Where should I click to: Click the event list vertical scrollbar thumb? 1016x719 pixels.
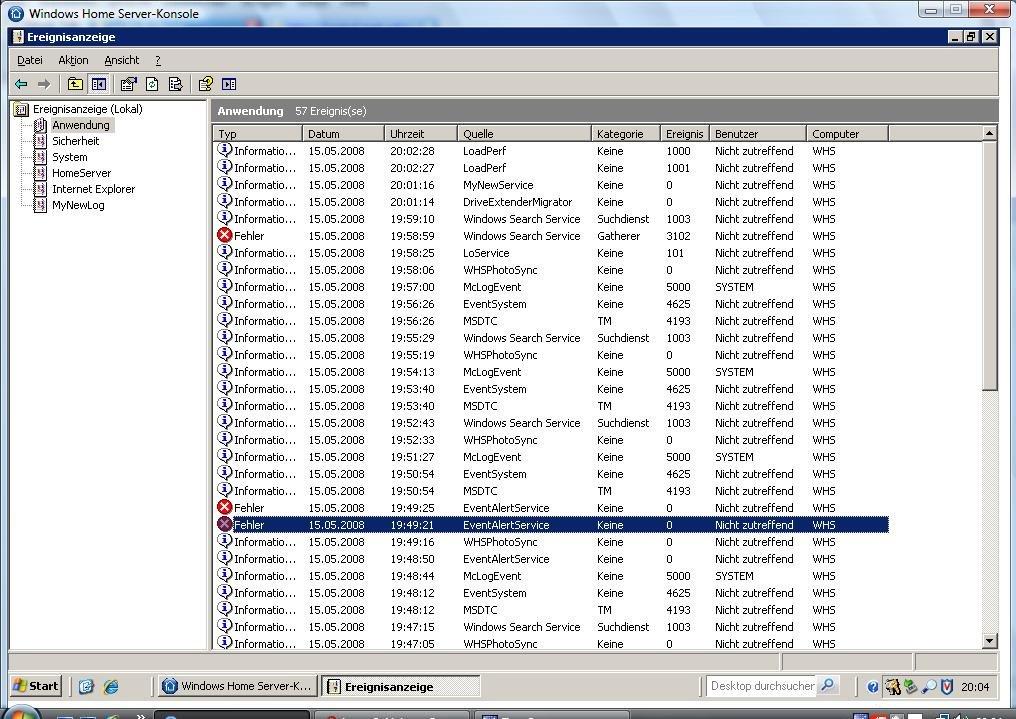coord(989,266)
